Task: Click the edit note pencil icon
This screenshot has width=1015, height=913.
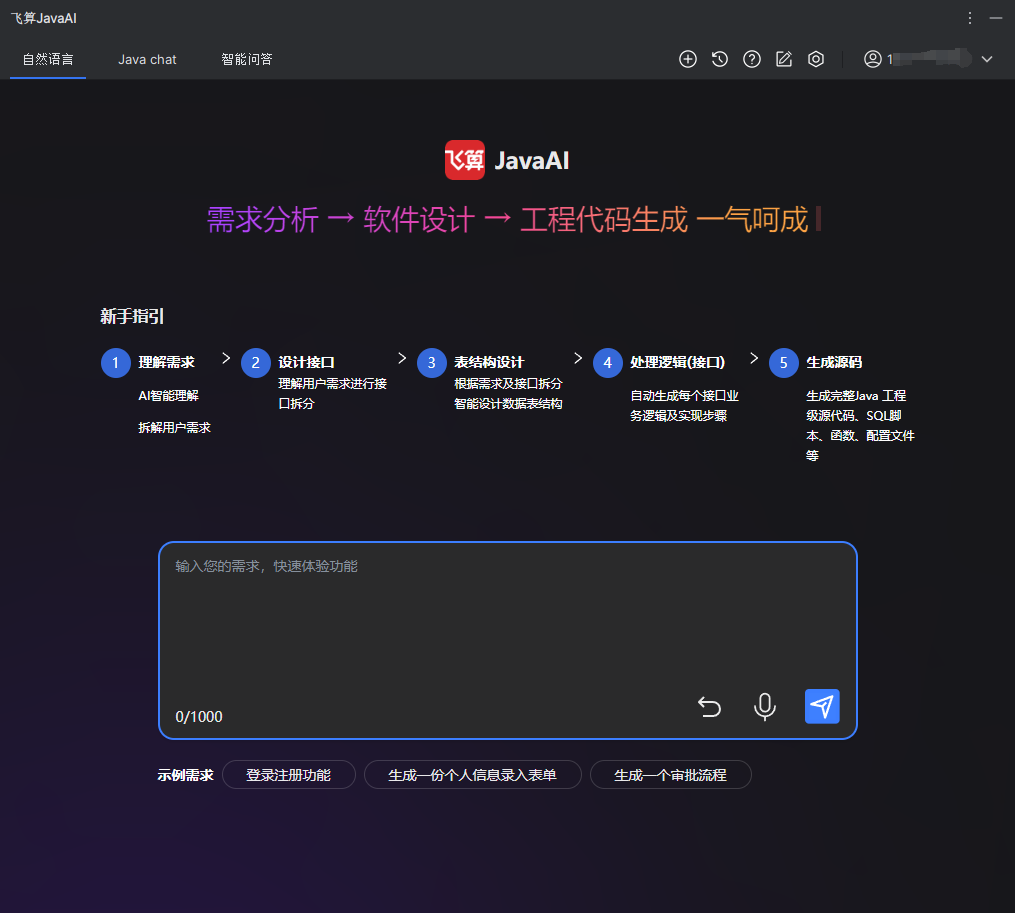Action: (x=784, y=60)
